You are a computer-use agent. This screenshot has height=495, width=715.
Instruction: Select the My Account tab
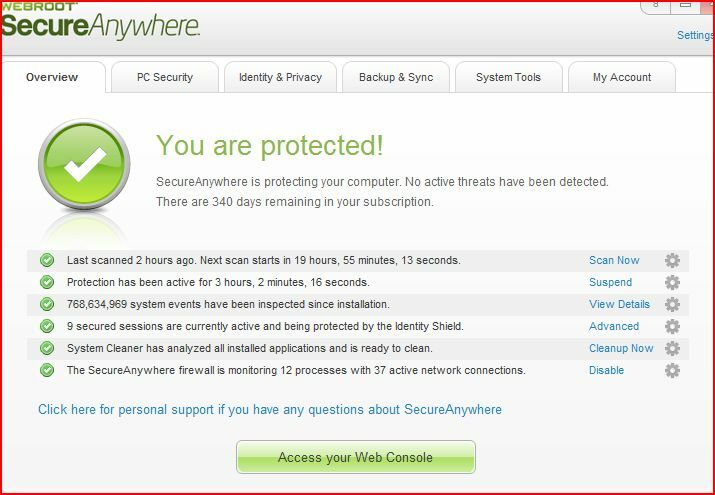[x=622, y=77]
